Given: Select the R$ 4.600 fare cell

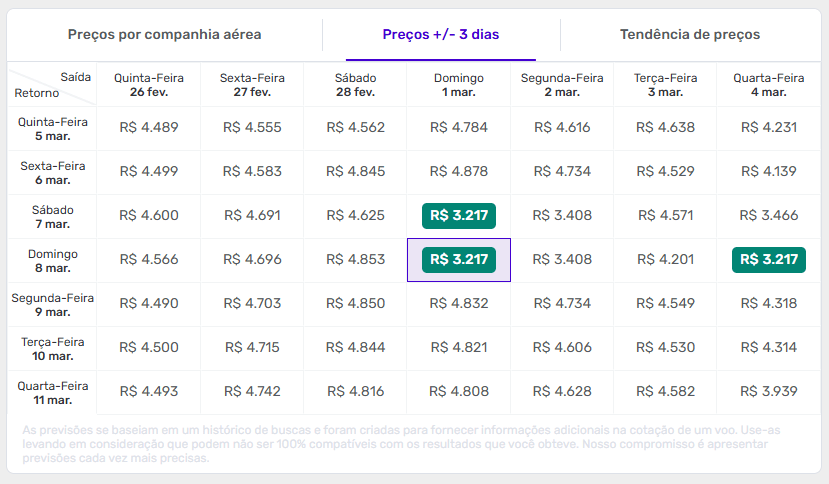Looking at the screenshot, I should 149,216.
